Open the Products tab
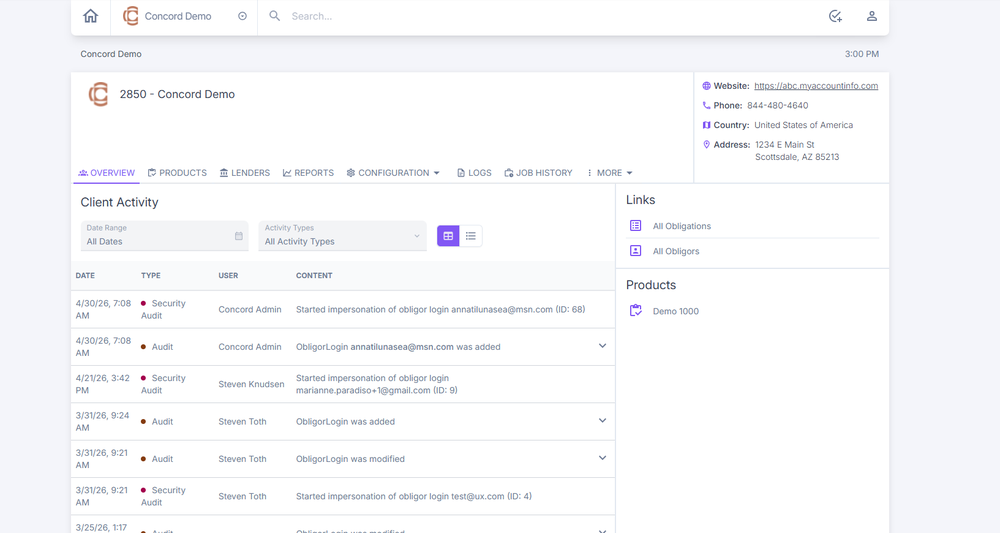Viewport: 1000px width, 533px height. tap(177, 173)
